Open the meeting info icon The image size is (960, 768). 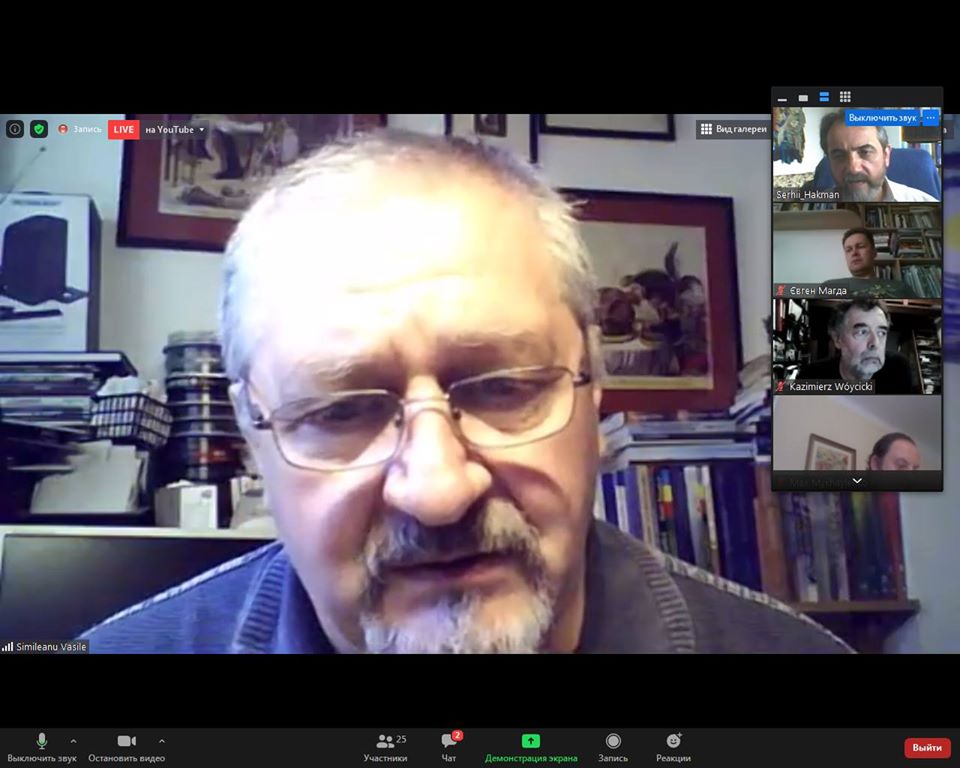(15, 129)
